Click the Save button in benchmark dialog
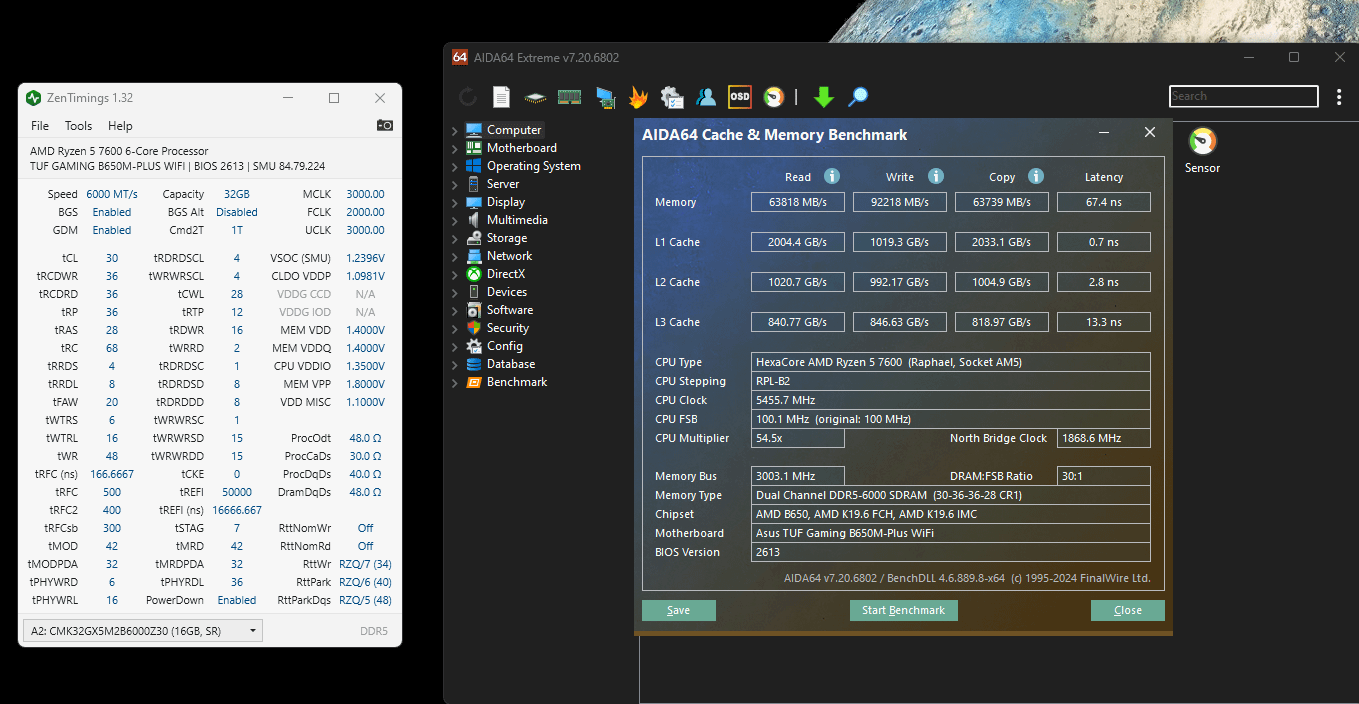 679,610
